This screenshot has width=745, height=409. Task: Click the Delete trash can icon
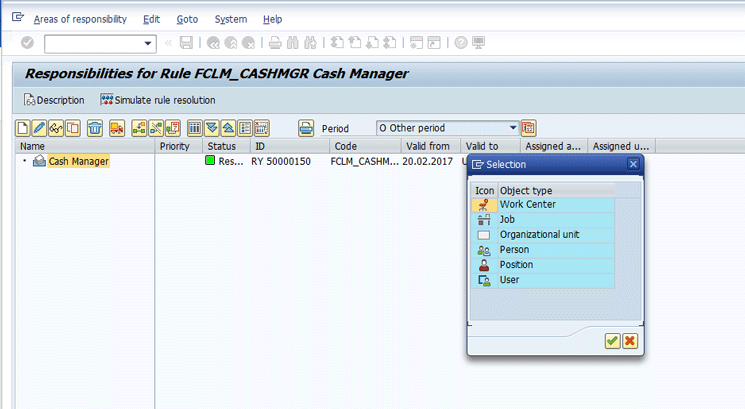pos(94,128)
